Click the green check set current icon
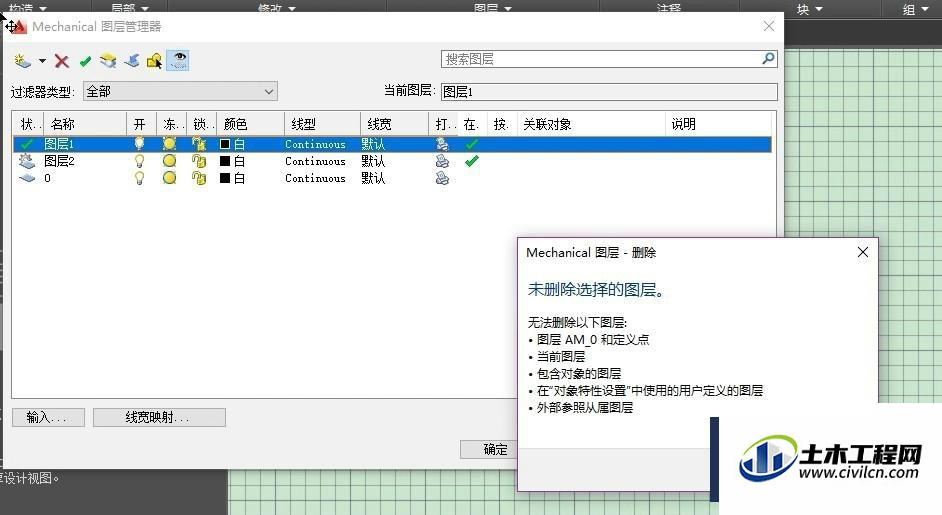The image size is (942, 515). tap(85, 61)
